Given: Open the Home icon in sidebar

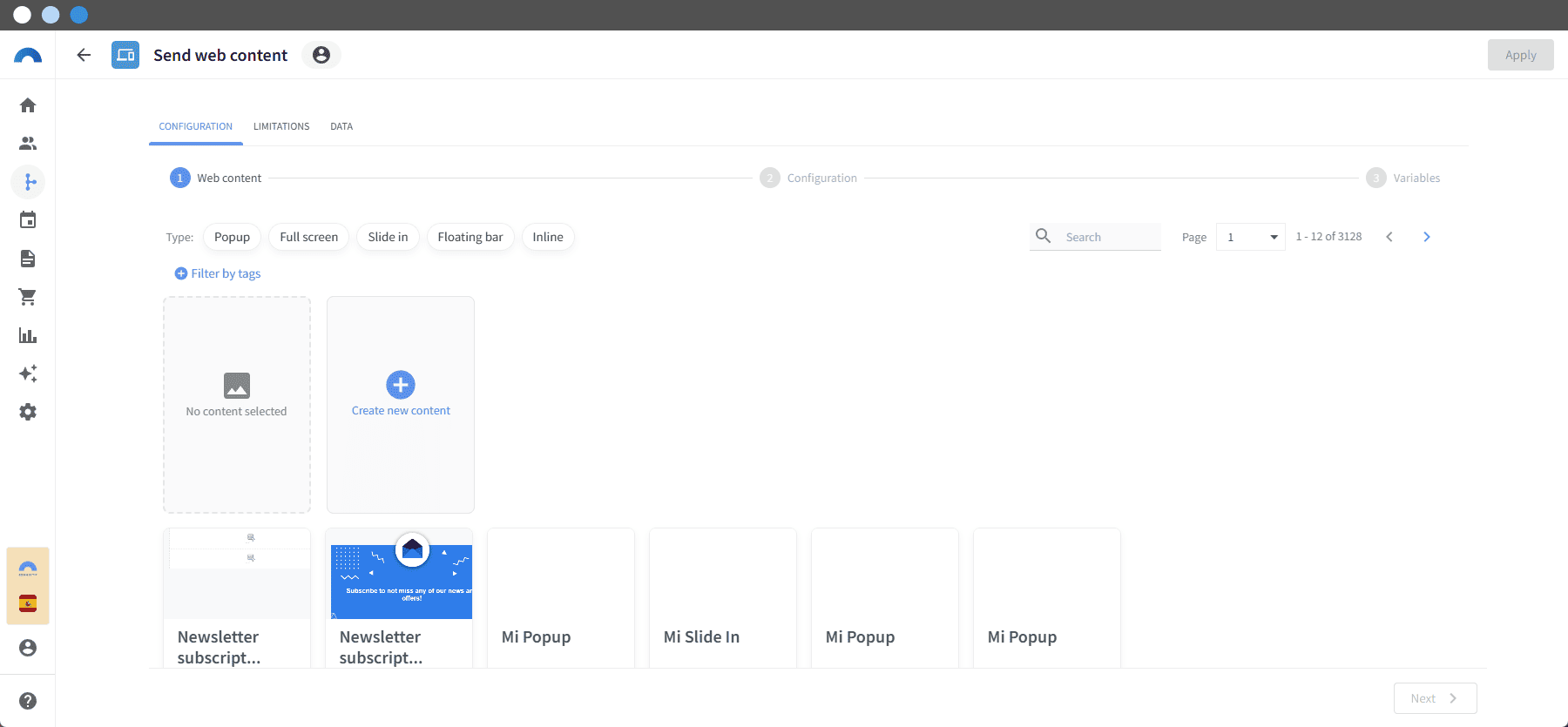Looking at the screenshot, I should tap(28, 105).
